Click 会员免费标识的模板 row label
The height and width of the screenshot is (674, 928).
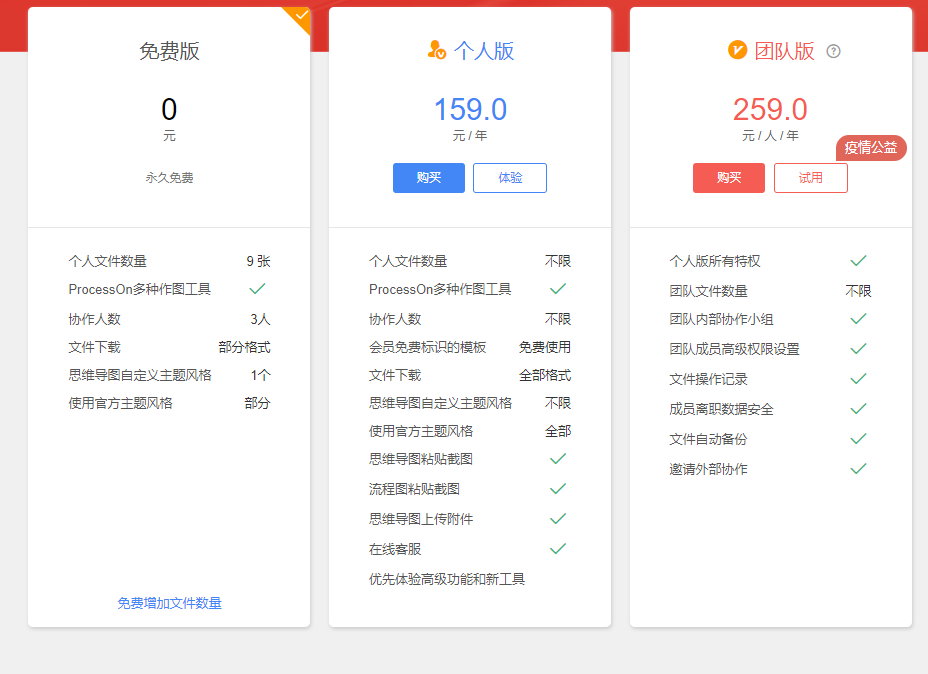click(x=427, y=347)
